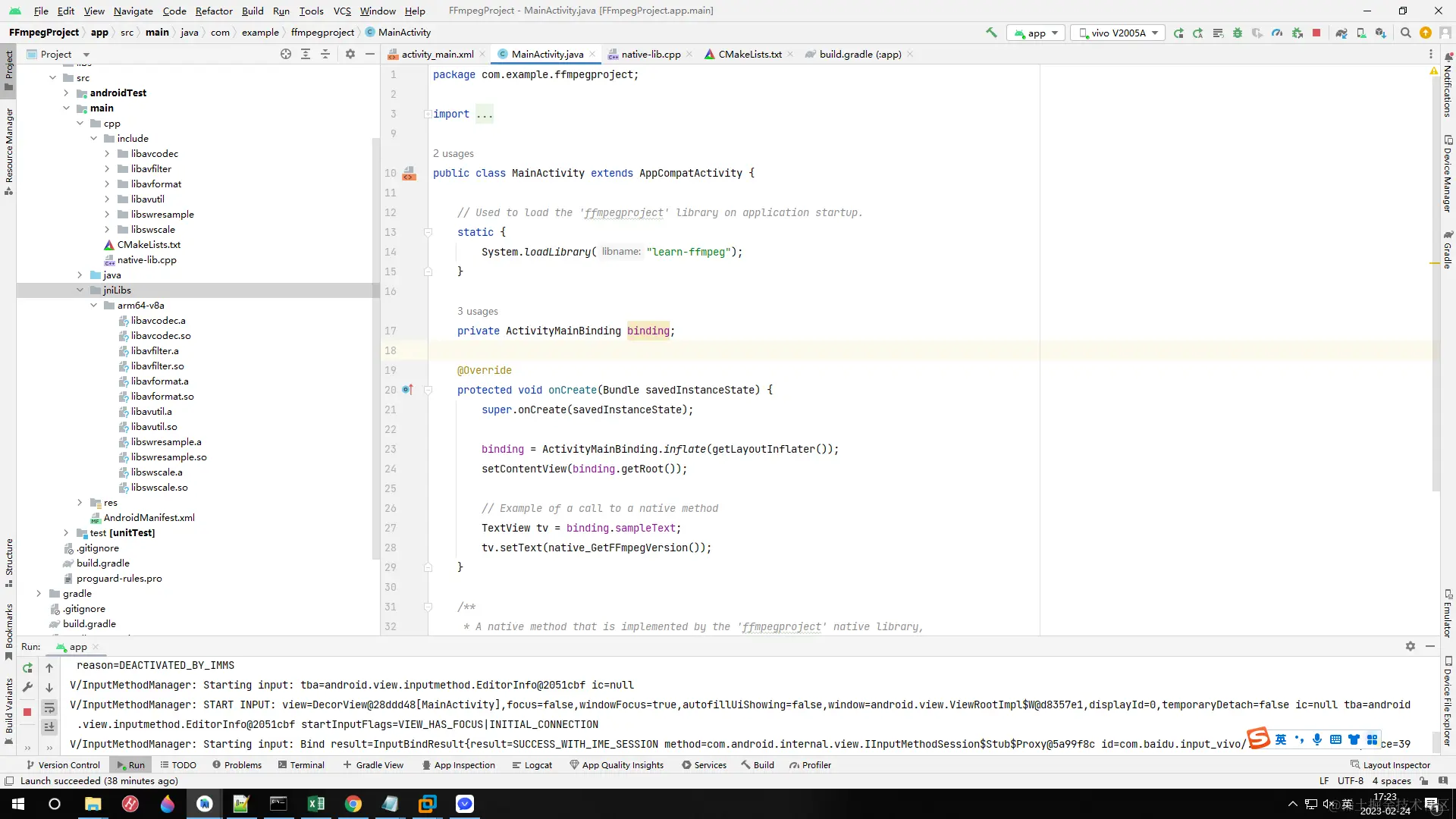Open Logcat tool window button

[532, 764]
